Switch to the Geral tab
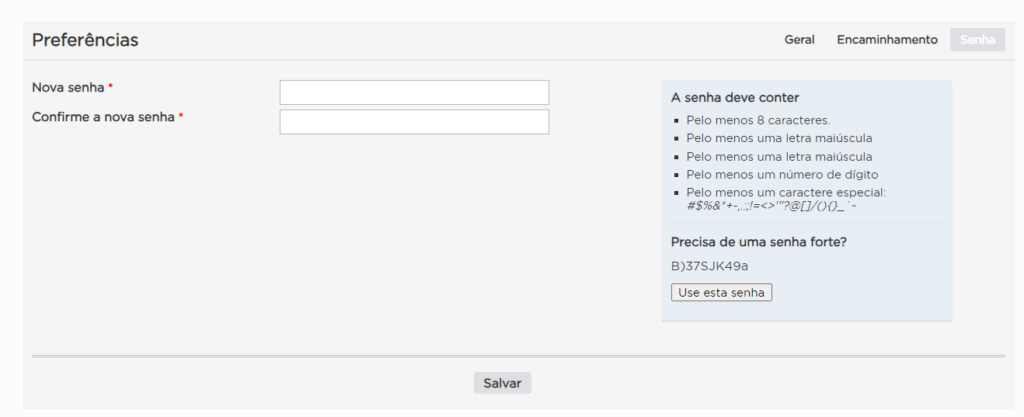 799,40
